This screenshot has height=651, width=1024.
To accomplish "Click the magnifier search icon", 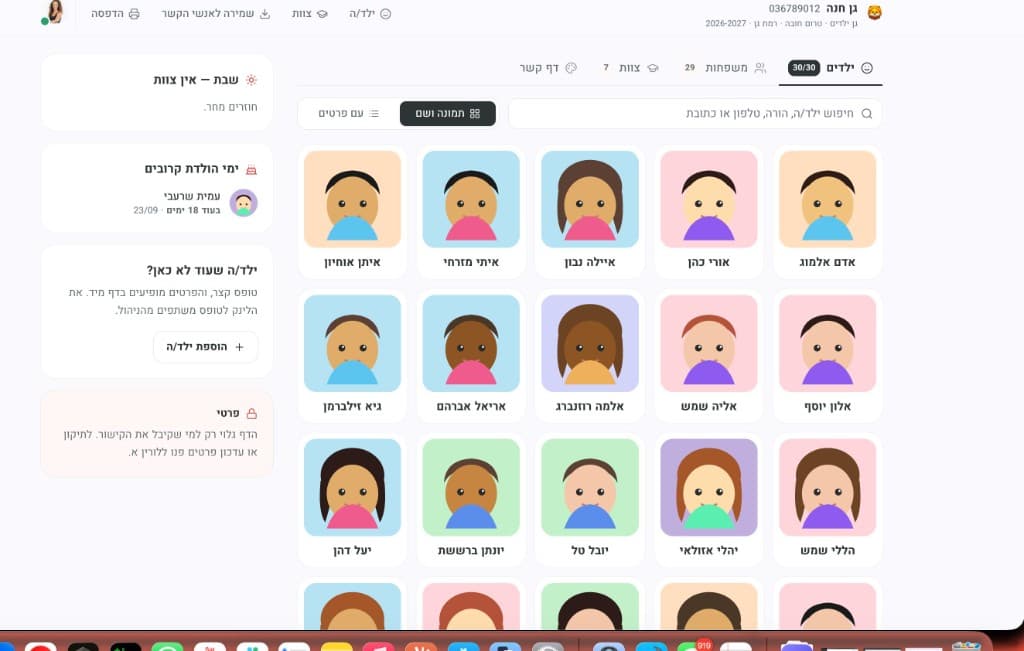I will 867,114.
